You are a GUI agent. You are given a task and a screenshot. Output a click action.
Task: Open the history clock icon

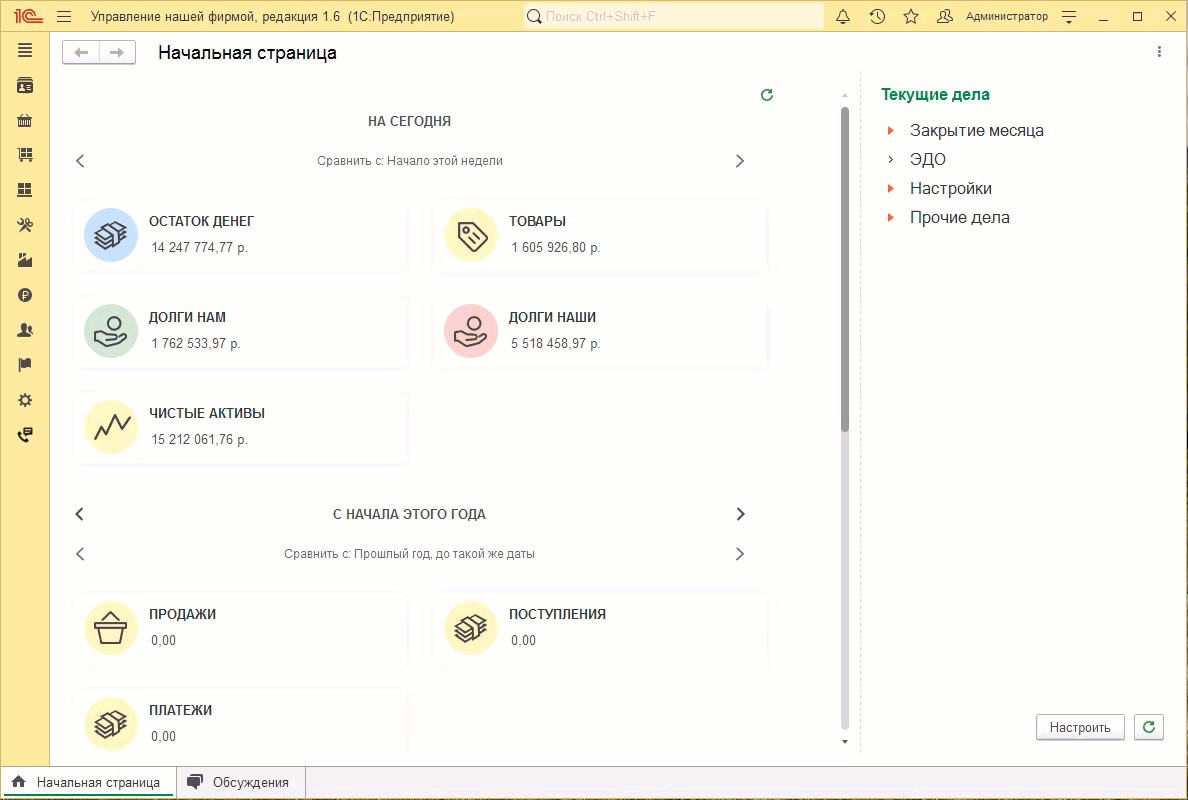tap(877, 17)
